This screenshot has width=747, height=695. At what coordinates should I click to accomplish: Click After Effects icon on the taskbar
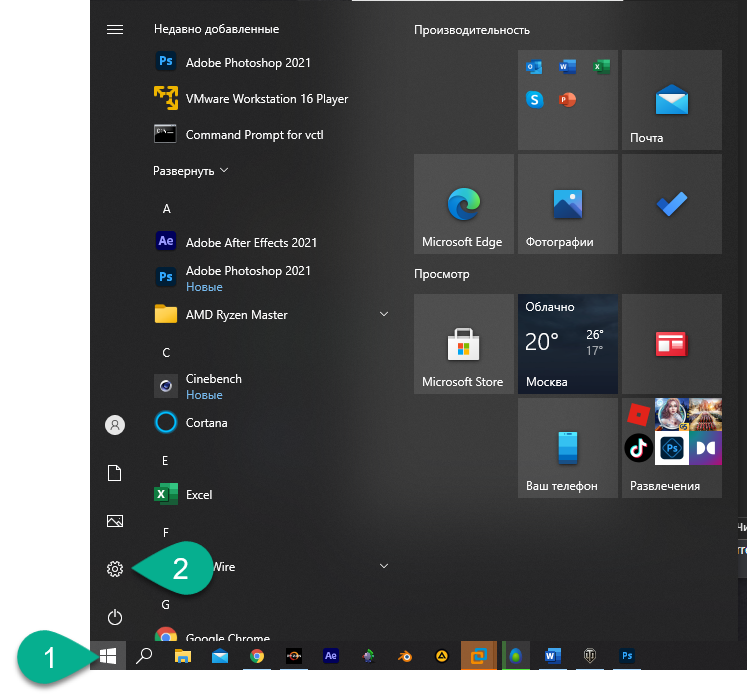pos(331,656)
